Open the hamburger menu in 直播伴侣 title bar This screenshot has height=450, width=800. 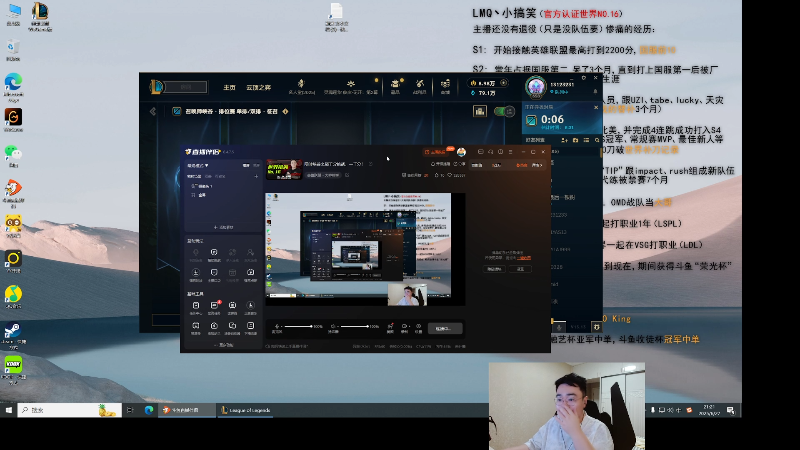pos(510,152)
